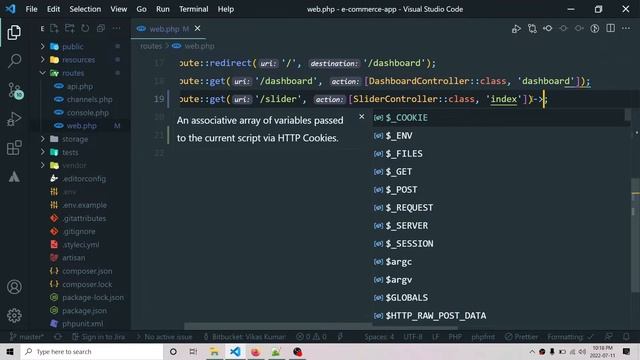This screenshot has width=640, height=360.
Task: Open errors and warnings status item
Action: tap(311, 337)
